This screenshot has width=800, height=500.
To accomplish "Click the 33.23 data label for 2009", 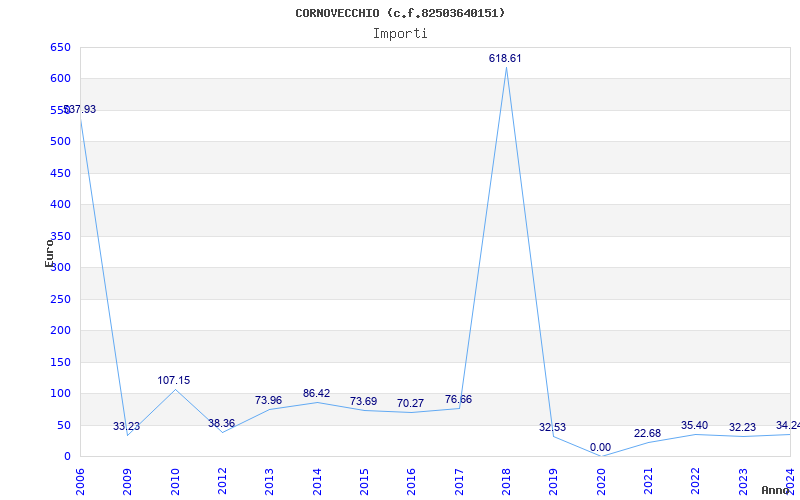I will (127, 427).
